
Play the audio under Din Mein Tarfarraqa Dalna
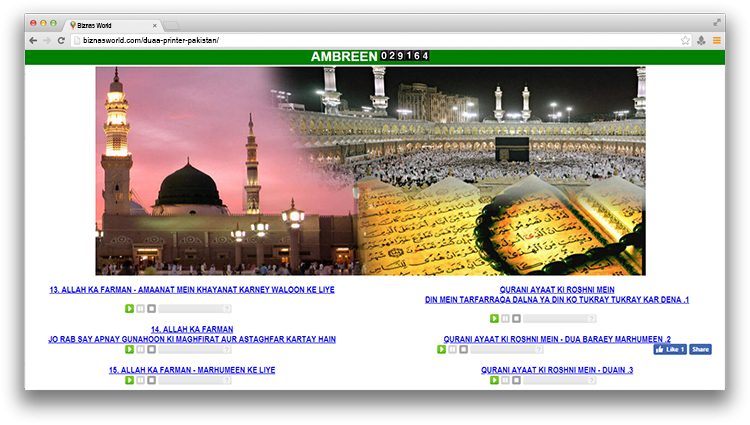pos(494,318)
